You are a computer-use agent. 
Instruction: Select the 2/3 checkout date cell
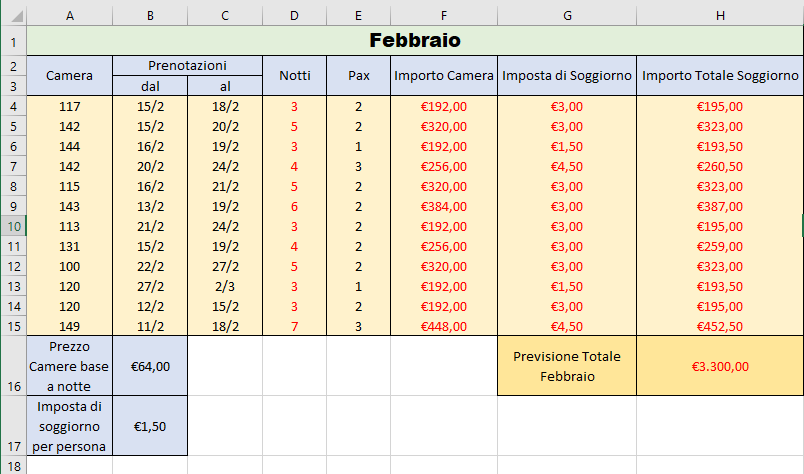click(225, 286)
